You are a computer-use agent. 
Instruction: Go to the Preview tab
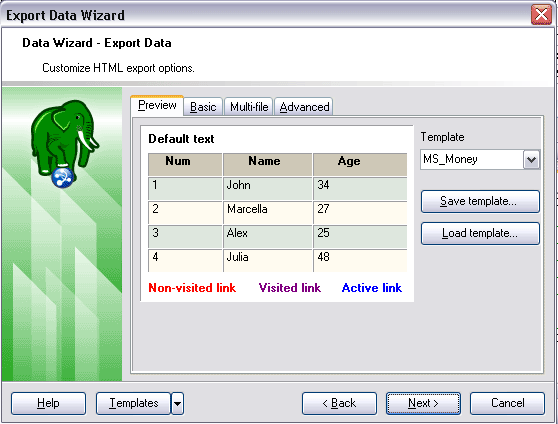click(x=157, y=105)
